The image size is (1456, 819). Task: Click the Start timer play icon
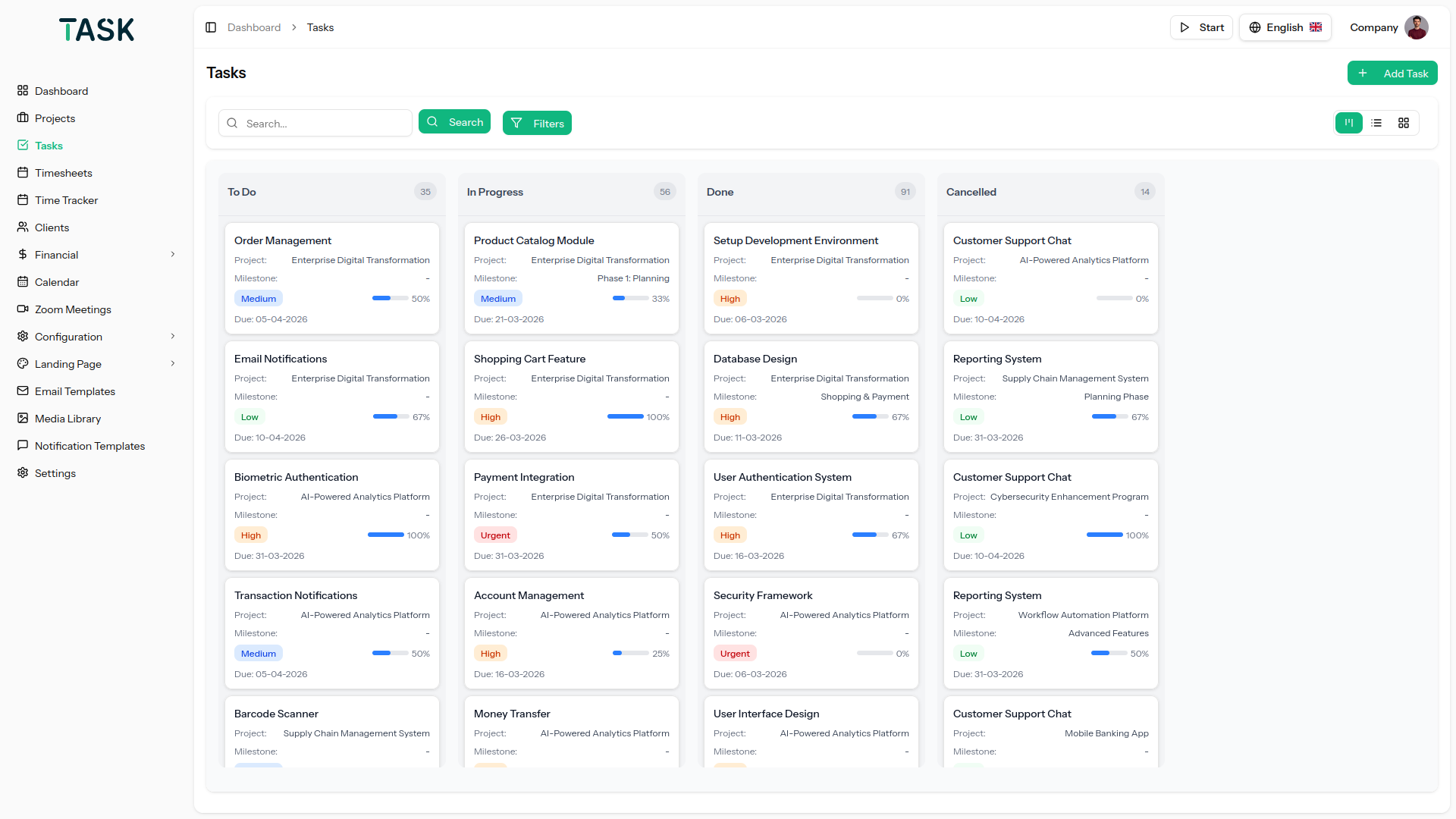pyautogui.click(x=1185, y=27)
